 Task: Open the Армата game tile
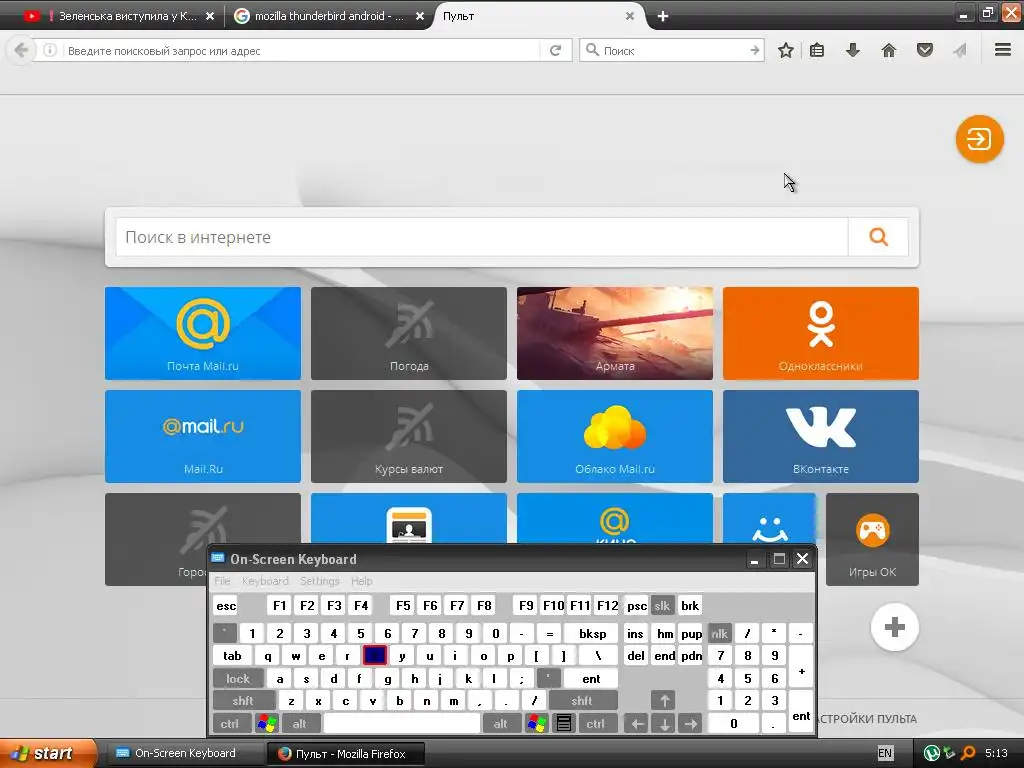coord(615,333)
